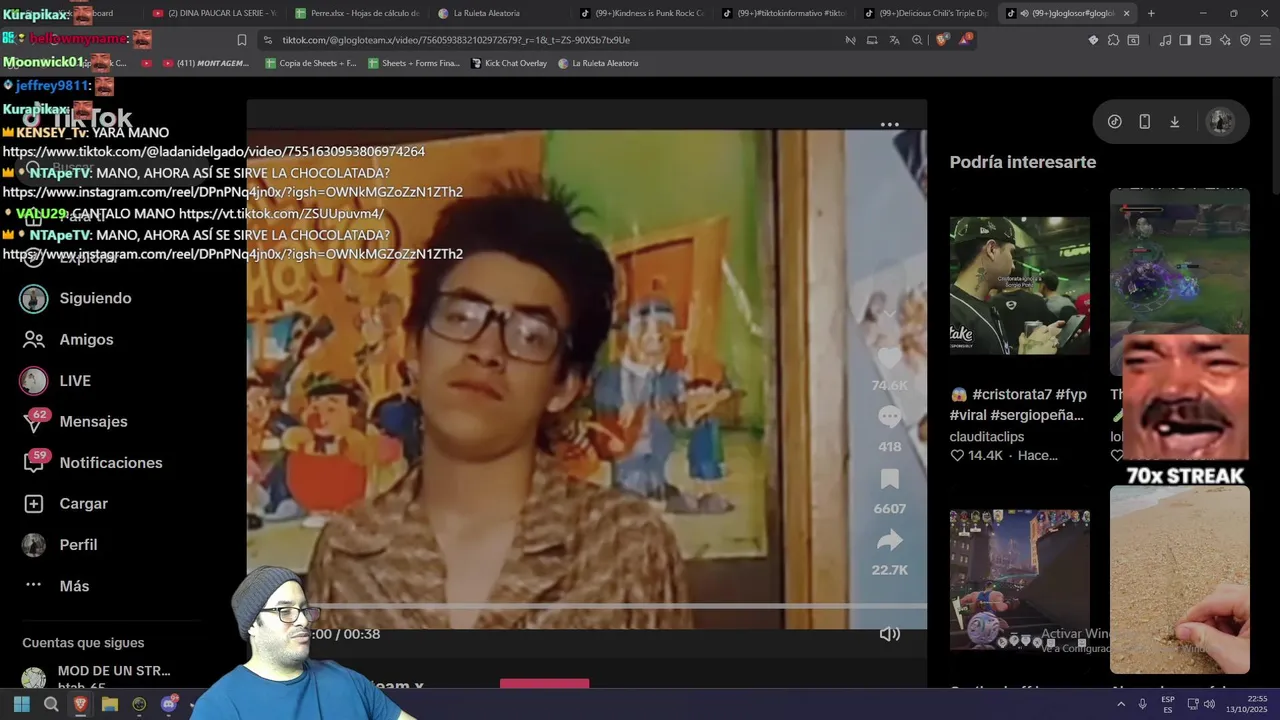The height and width of the screenshot is (720, 1280).
Task: Click the #cristorata7 #fyp video caption
Action: point(1018,404)
